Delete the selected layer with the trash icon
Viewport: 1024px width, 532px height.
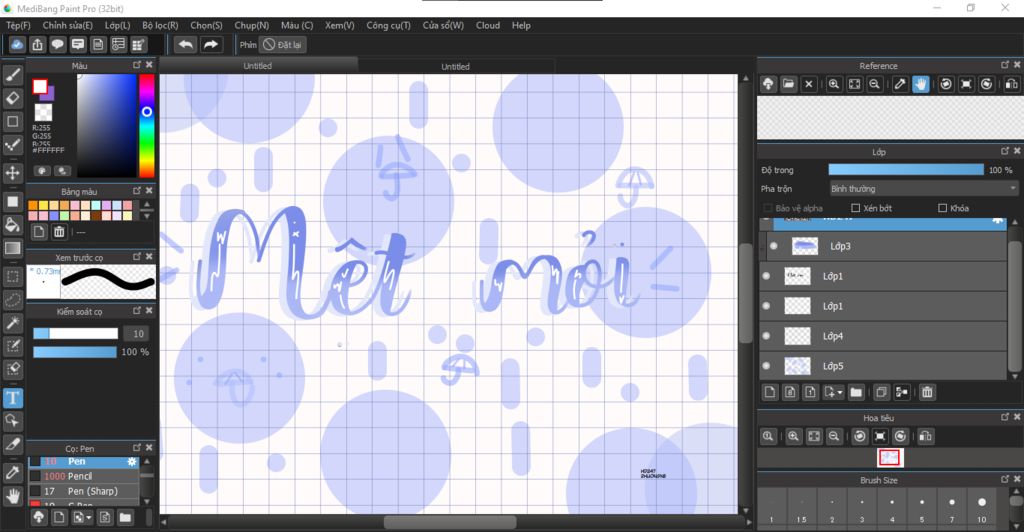pos(927,392)
